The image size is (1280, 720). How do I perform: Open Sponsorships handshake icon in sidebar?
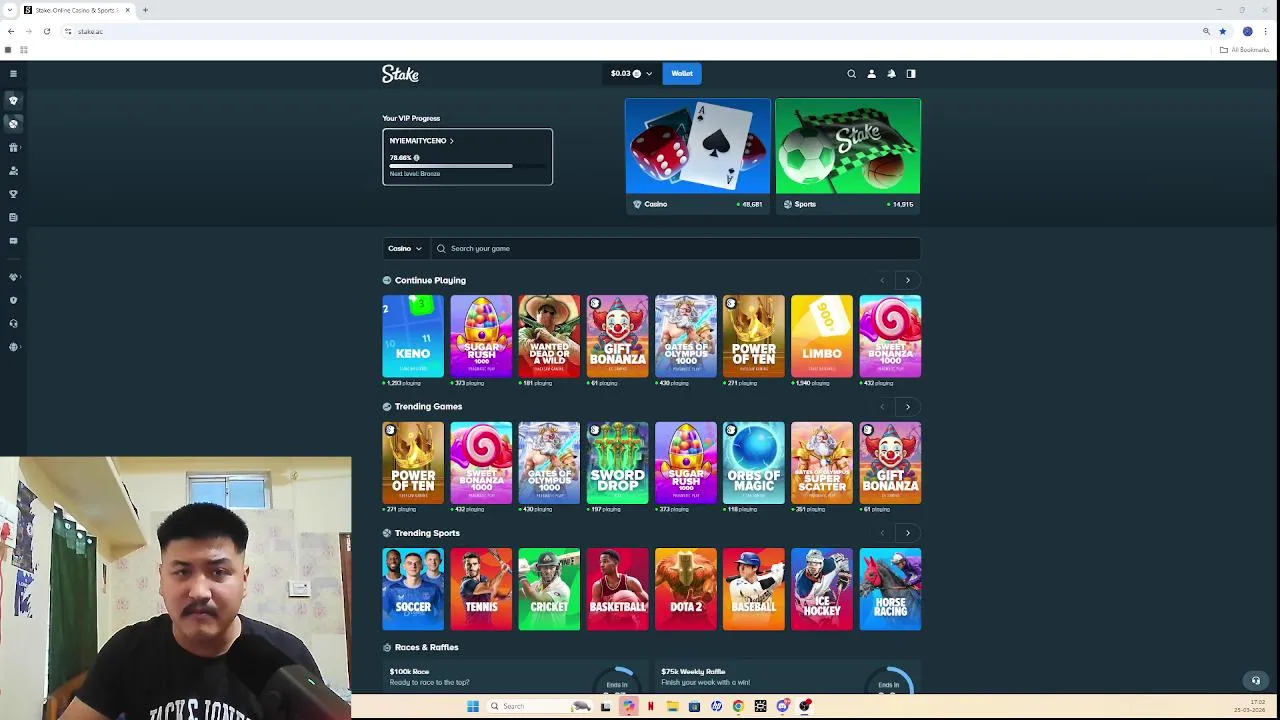click(13, 277)
